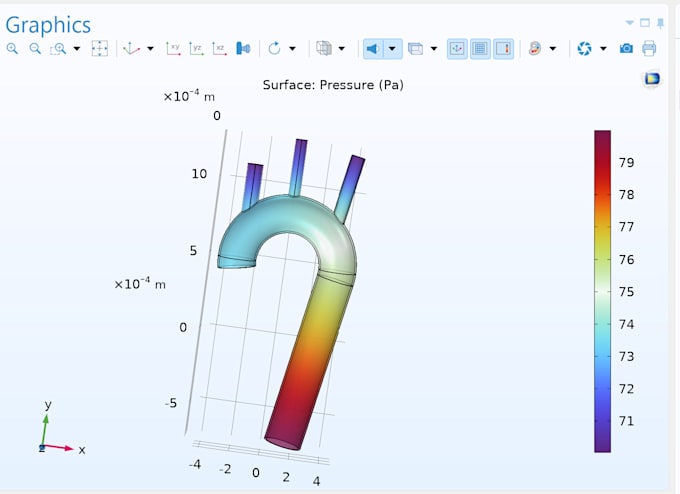
Task: Click the y-axis tick label 10
Action: point(199,174)
